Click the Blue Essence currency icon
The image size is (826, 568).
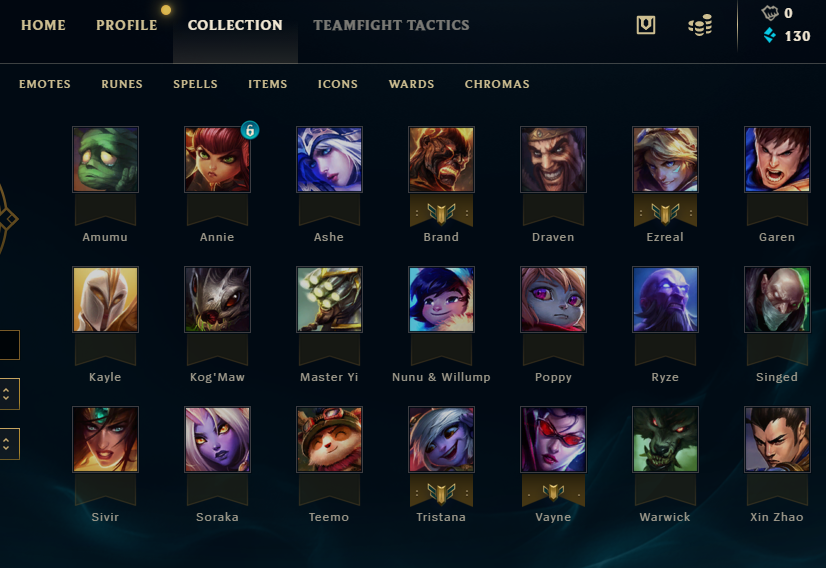pos(770,36)
